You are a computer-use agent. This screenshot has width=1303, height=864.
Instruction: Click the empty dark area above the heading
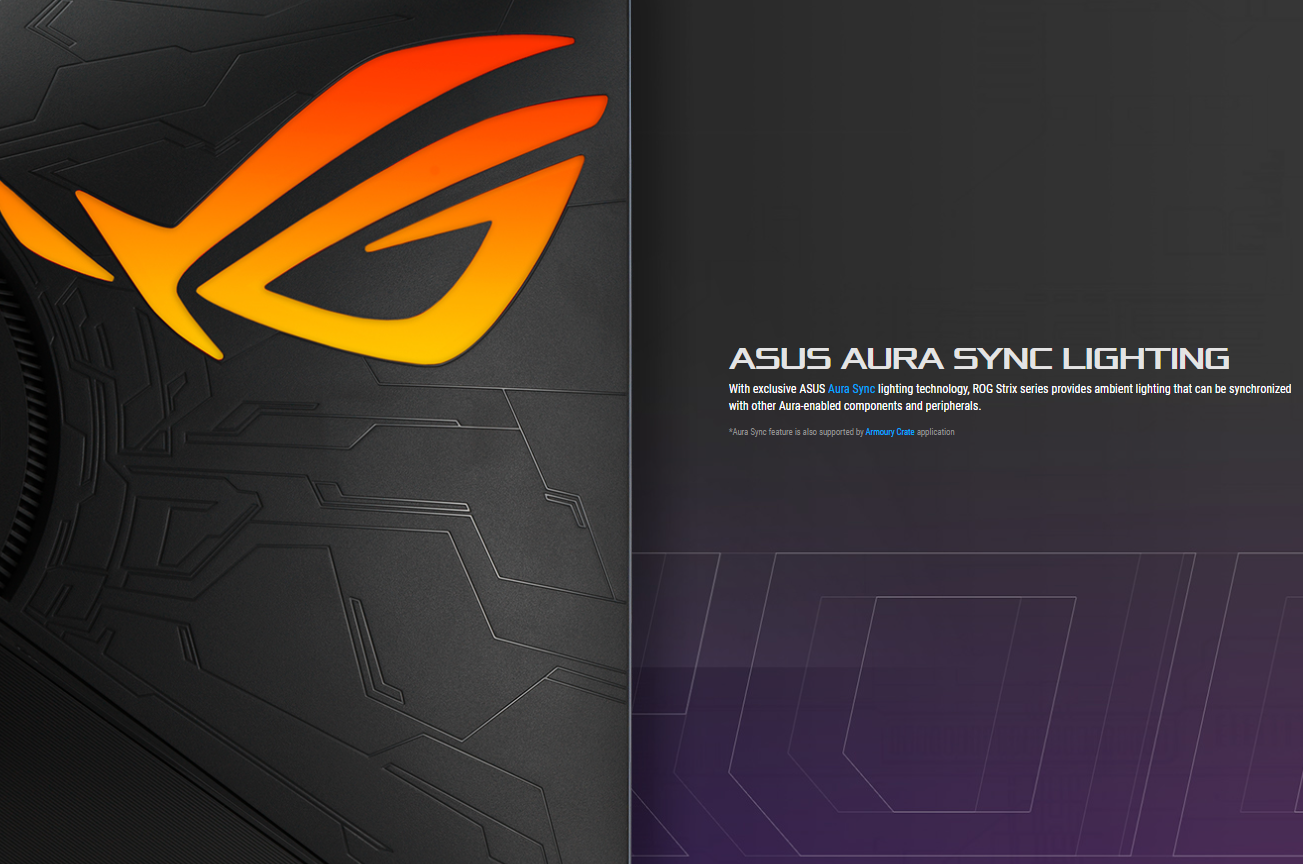(x=960, y=180)
